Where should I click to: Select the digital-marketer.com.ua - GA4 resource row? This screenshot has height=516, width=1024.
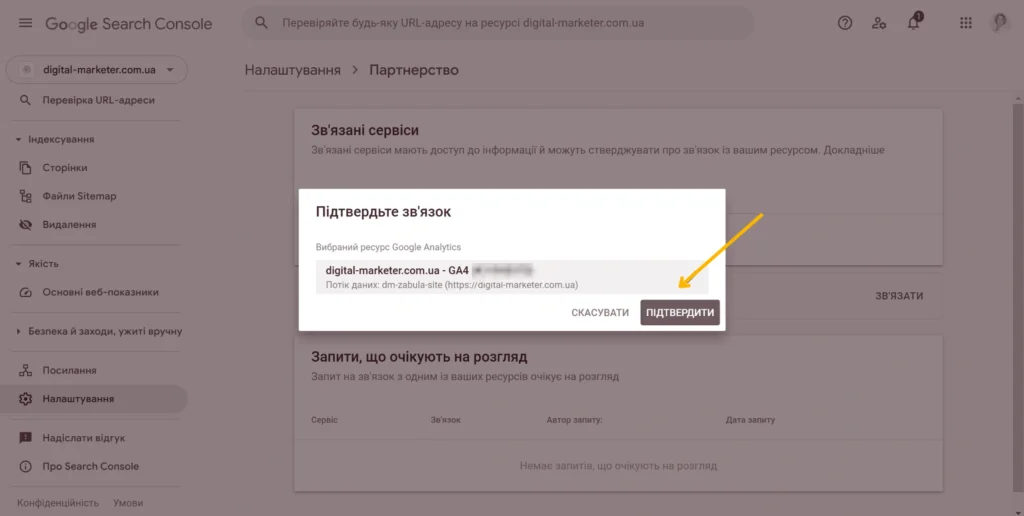(512, 277)
